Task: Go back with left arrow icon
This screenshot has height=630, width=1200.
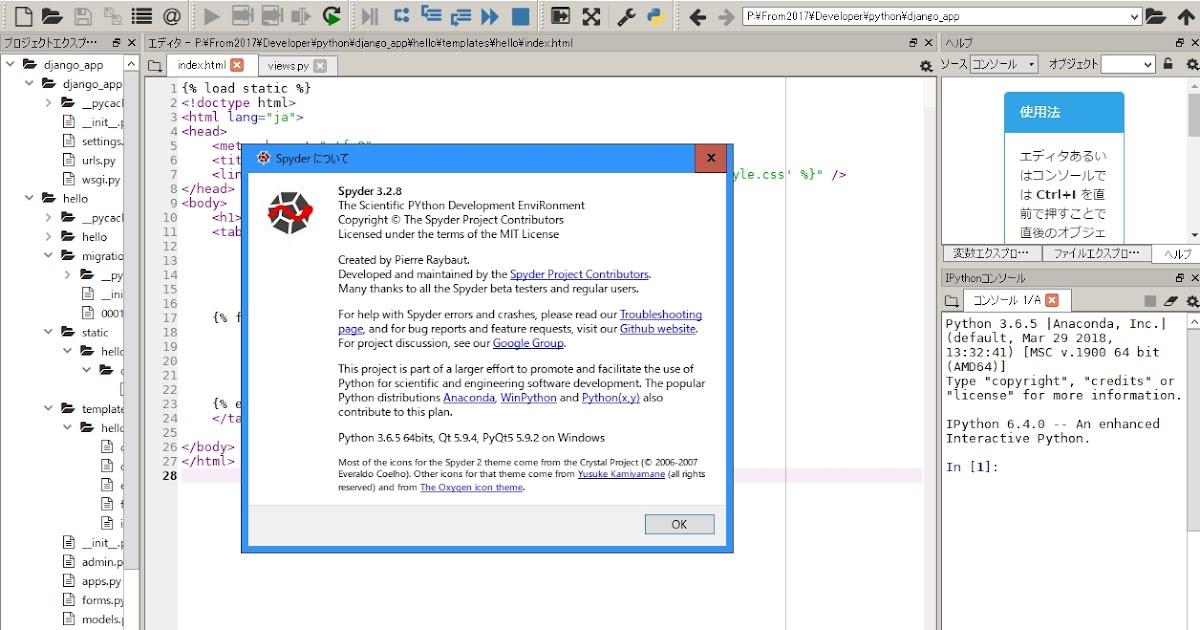Action: [x=698, y=16]
